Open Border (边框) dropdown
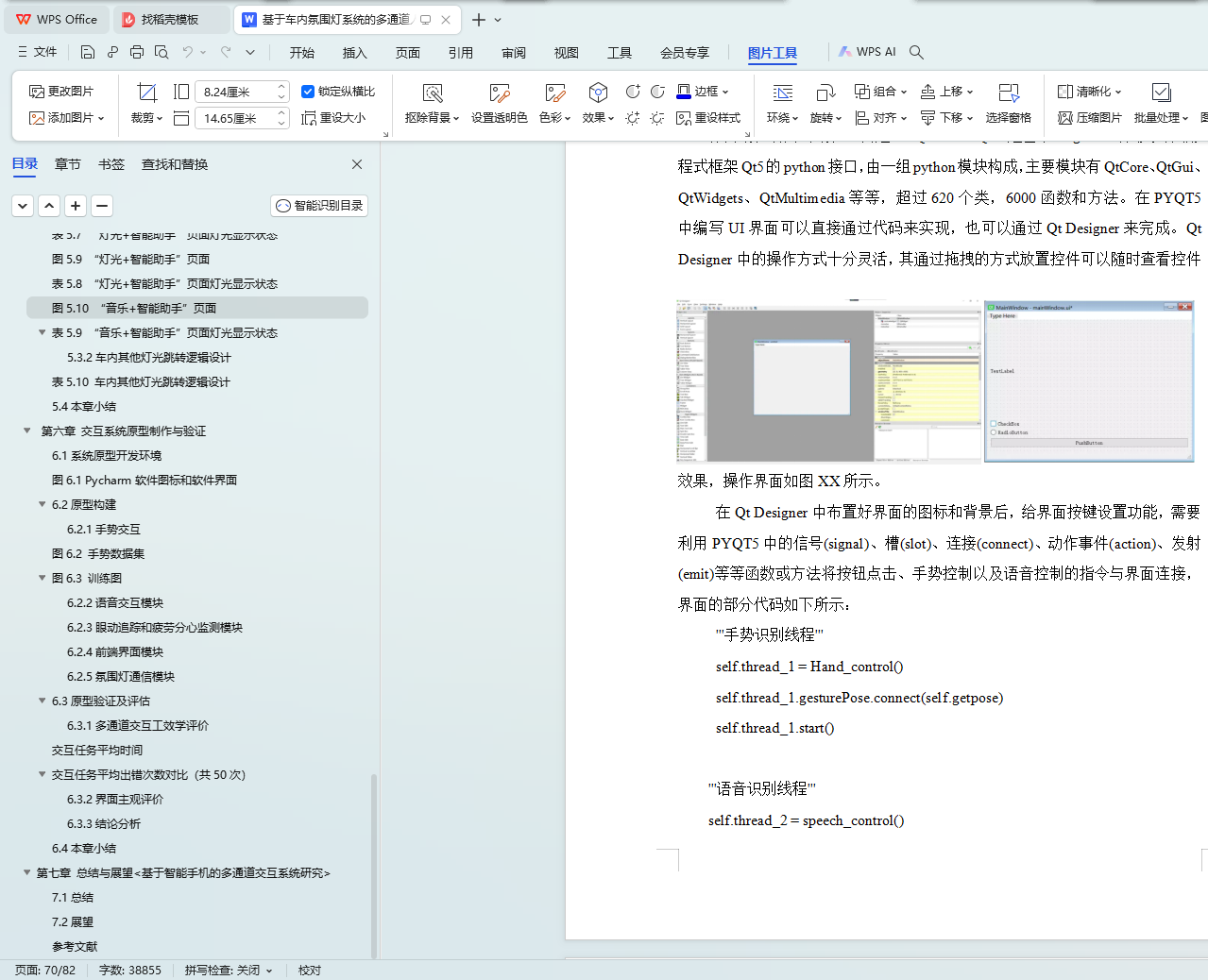Screen dimensions: 1208x980 pyautogui.click(x=703, y=92)
